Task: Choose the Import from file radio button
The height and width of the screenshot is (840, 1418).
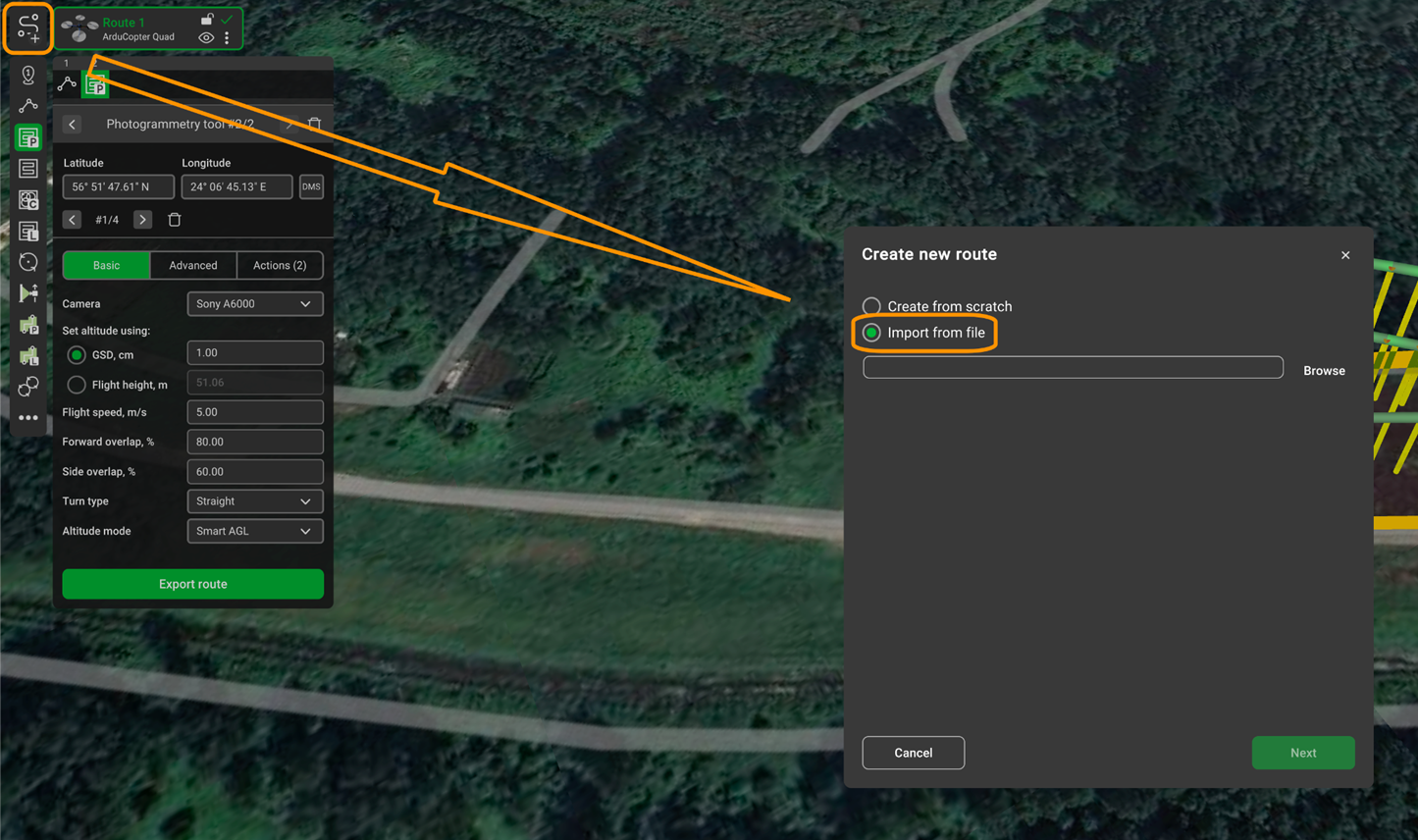Action: click(x=871, y=333)
